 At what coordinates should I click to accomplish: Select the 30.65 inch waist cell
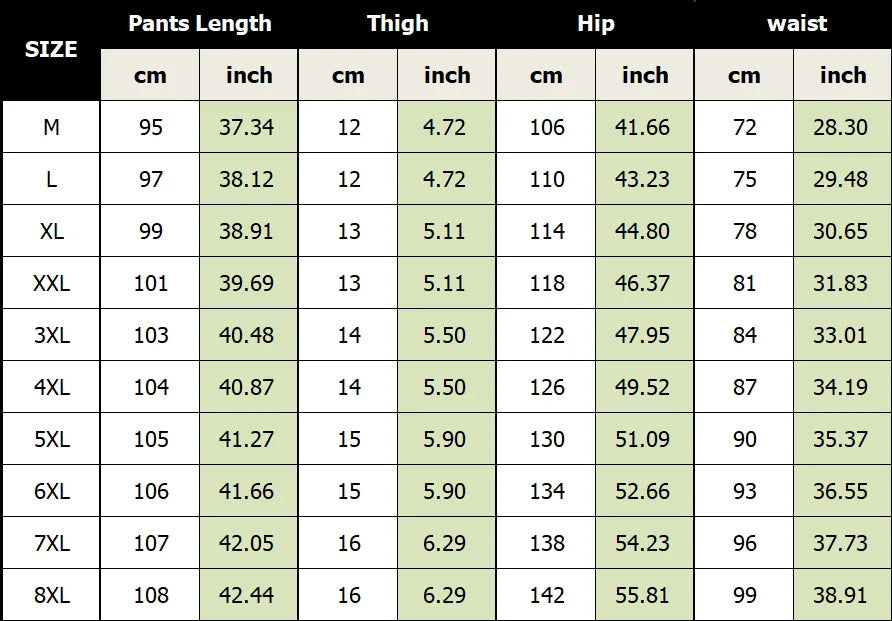841,231
